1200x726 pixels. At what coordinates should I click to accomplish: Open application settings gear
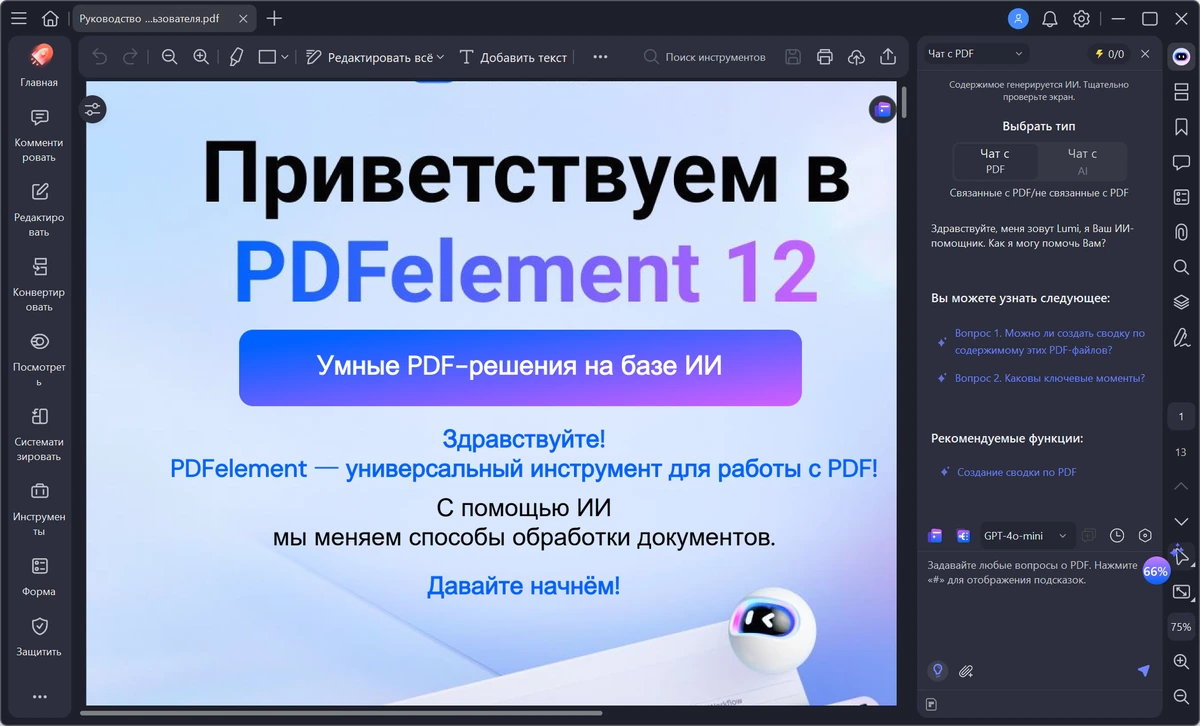[x=1081, y=18]
